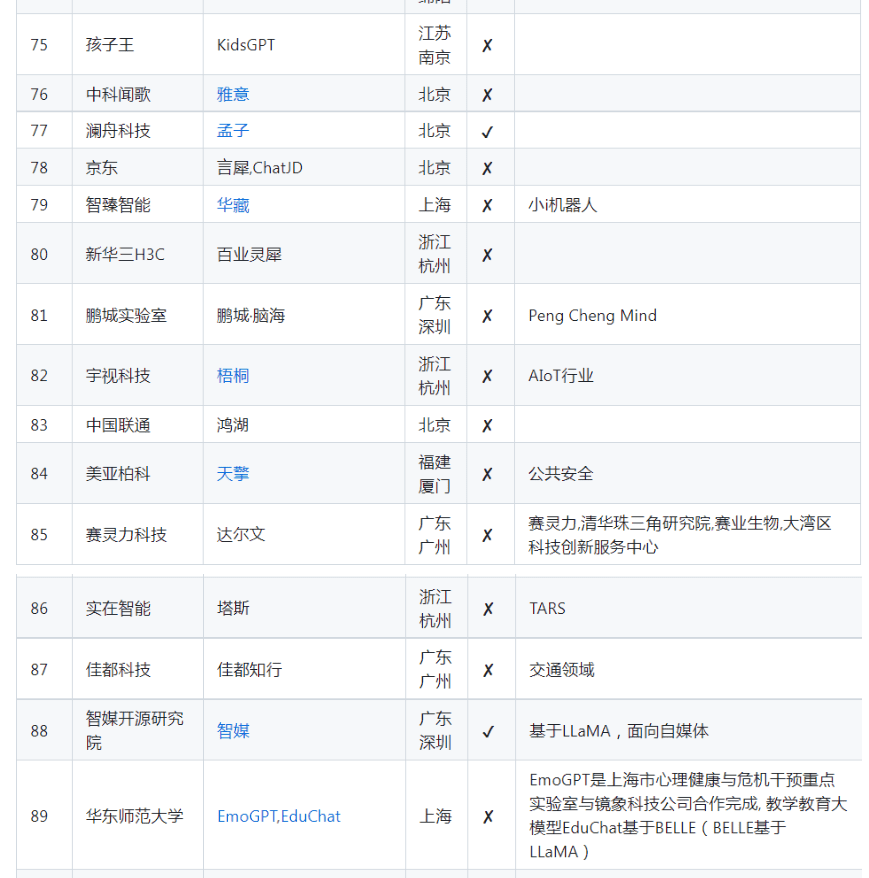Follow the 天擎 link
Viewport: 869px width, 878px height.
[233, 474]
